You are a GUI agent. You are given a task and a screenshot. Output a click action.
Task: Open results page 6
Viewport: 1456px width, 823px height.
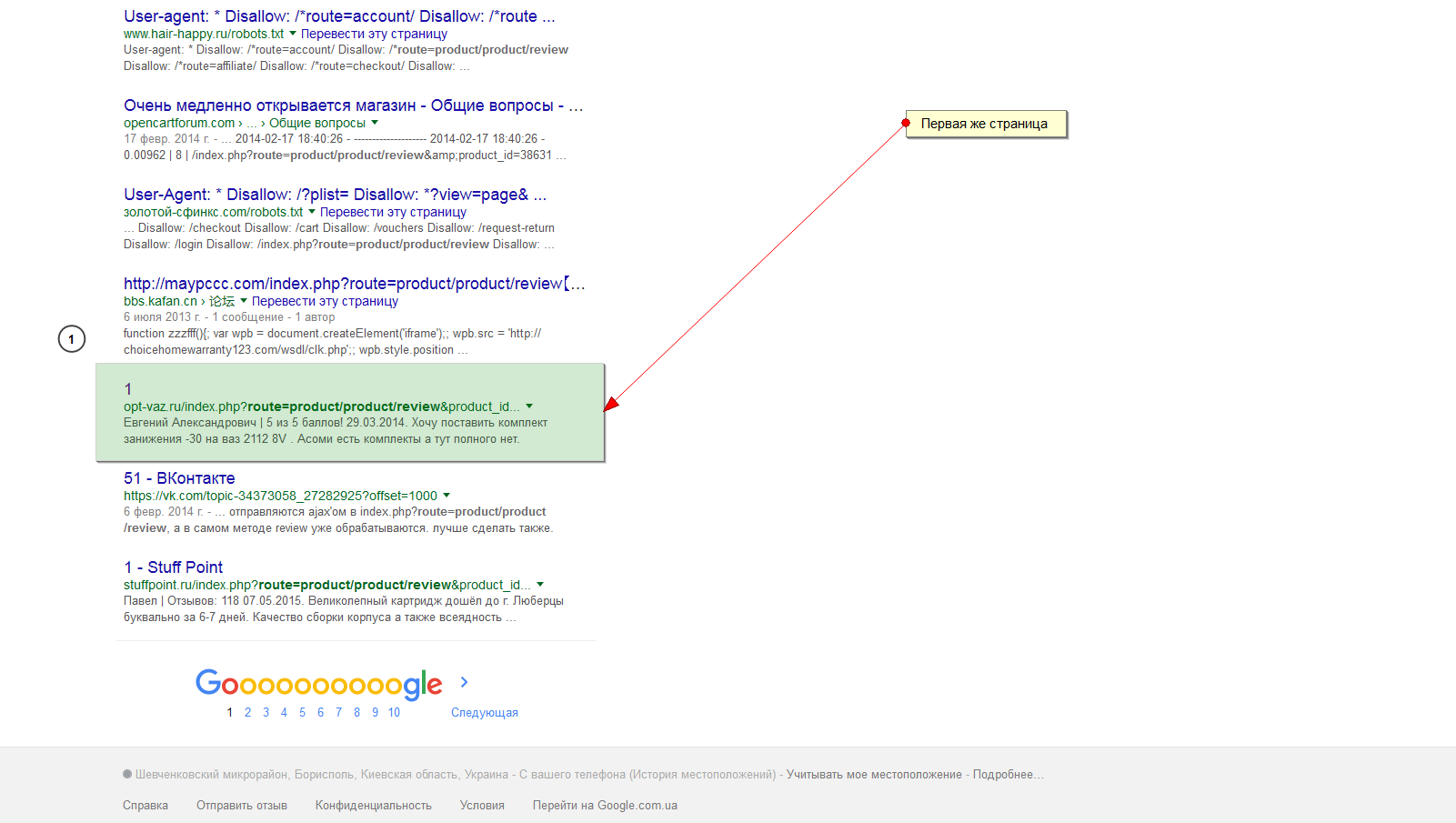pyautogui.click(x=320, y=713)
